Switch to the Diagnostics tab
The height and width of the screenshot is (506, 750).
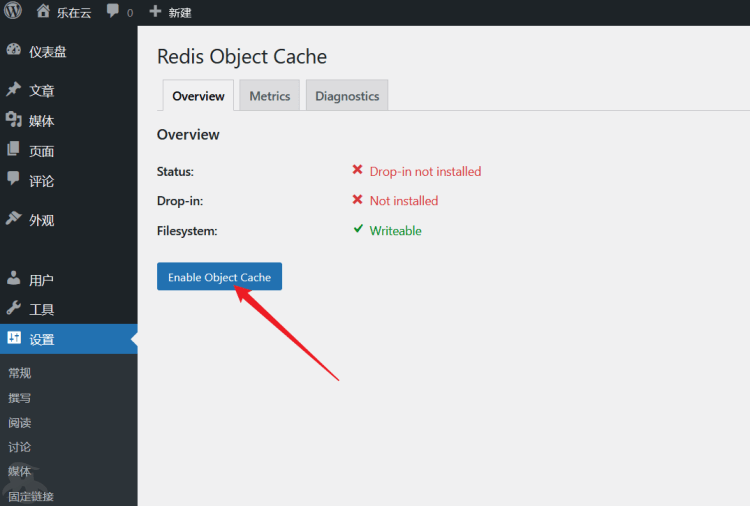(347, 96)
